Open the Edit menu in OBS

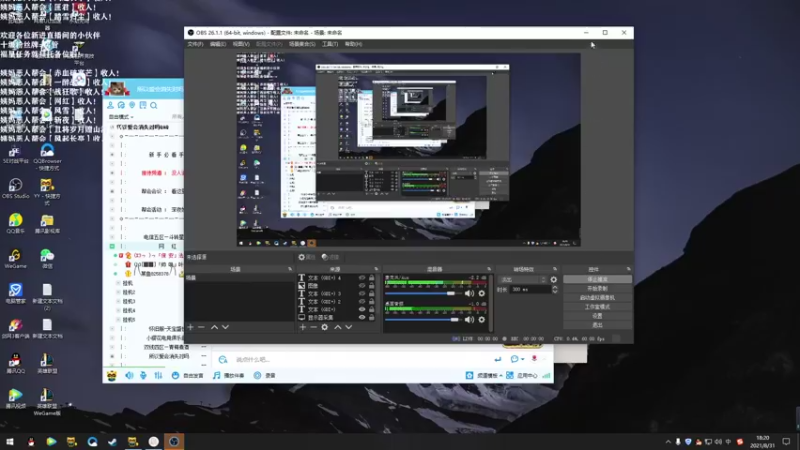(x=218, y=44)
